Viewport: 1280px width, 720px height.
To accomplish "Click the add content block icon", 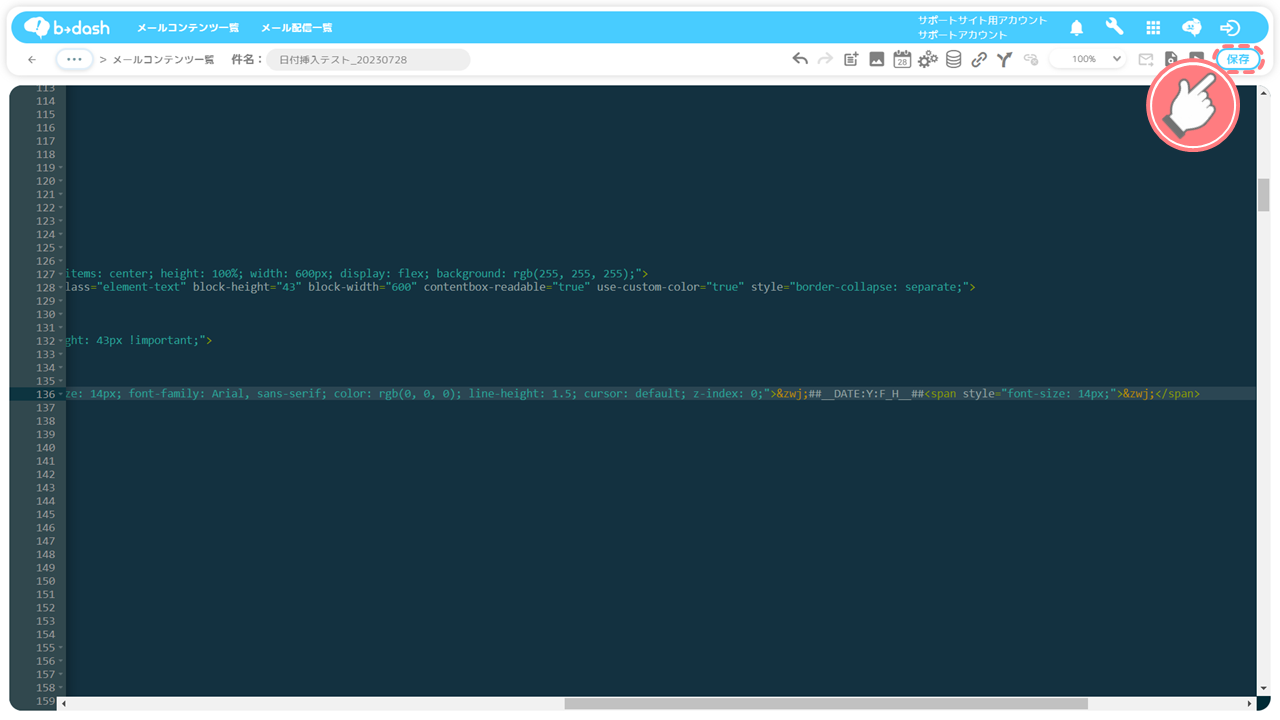I will pyautogui.click(x=851, y=59).
